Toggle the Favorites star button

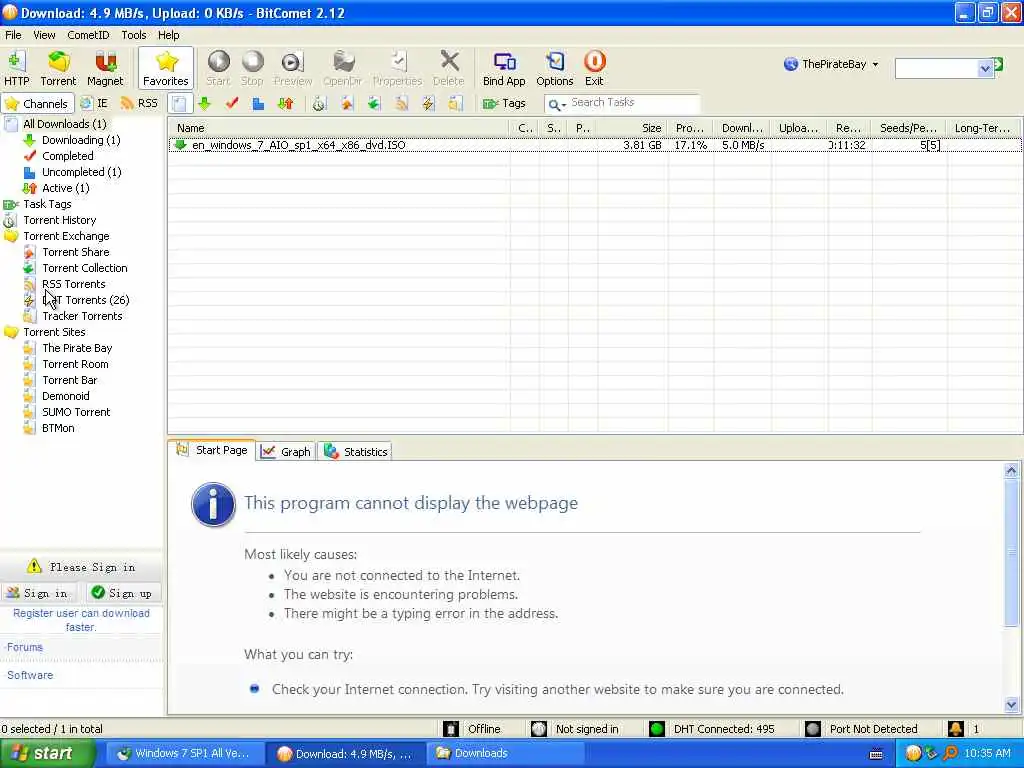coord(166,68)
